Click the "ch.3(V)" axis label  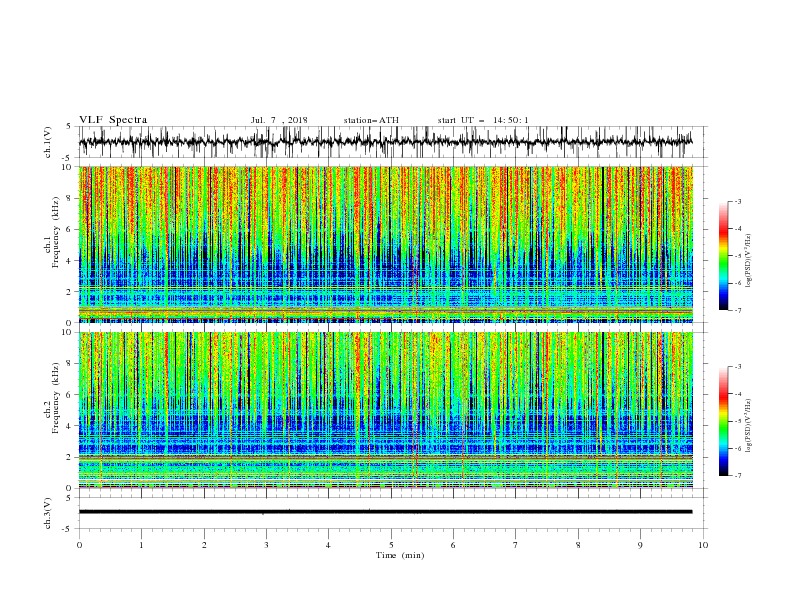pyautogui.click(x=48, y=513)
